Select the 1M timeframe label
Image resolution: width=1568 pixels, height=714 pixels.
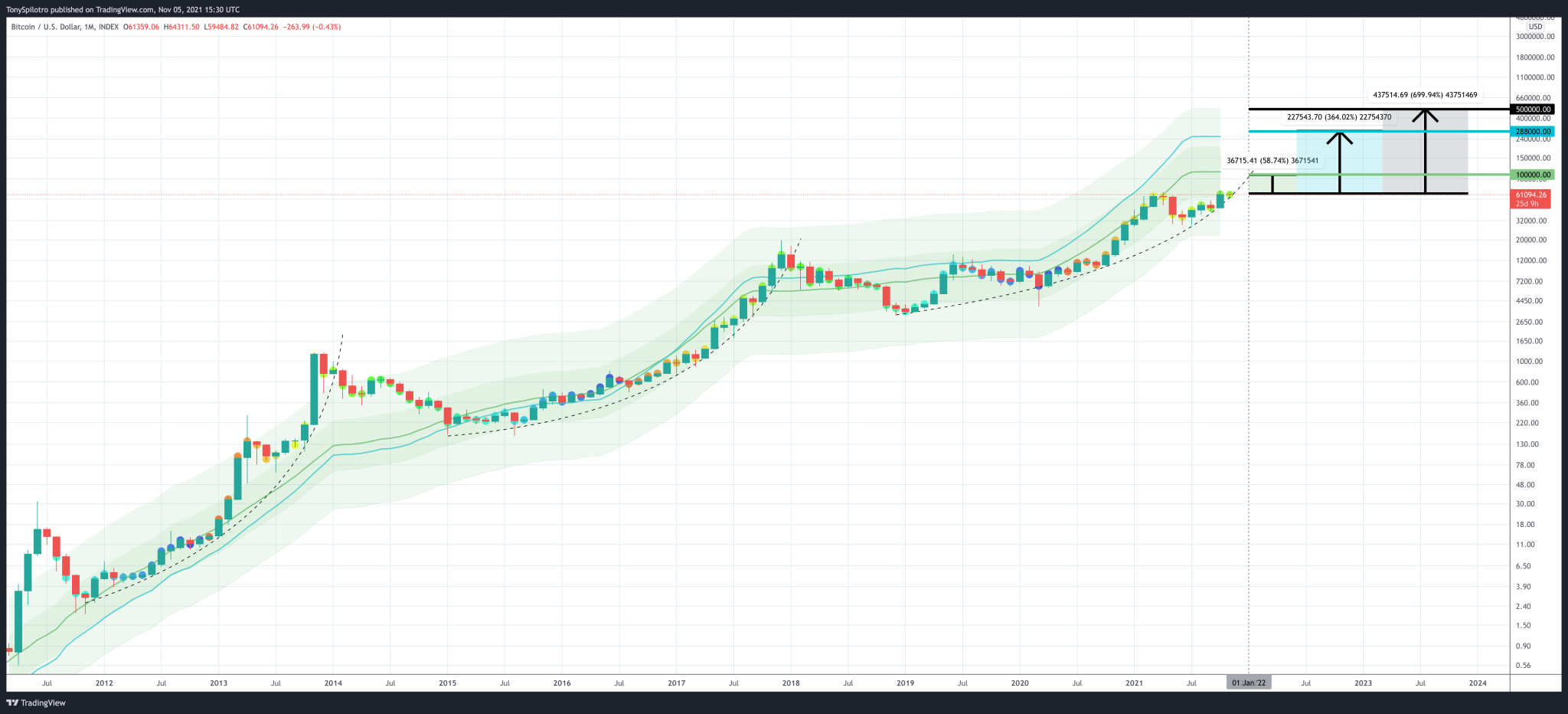[90, 25]
